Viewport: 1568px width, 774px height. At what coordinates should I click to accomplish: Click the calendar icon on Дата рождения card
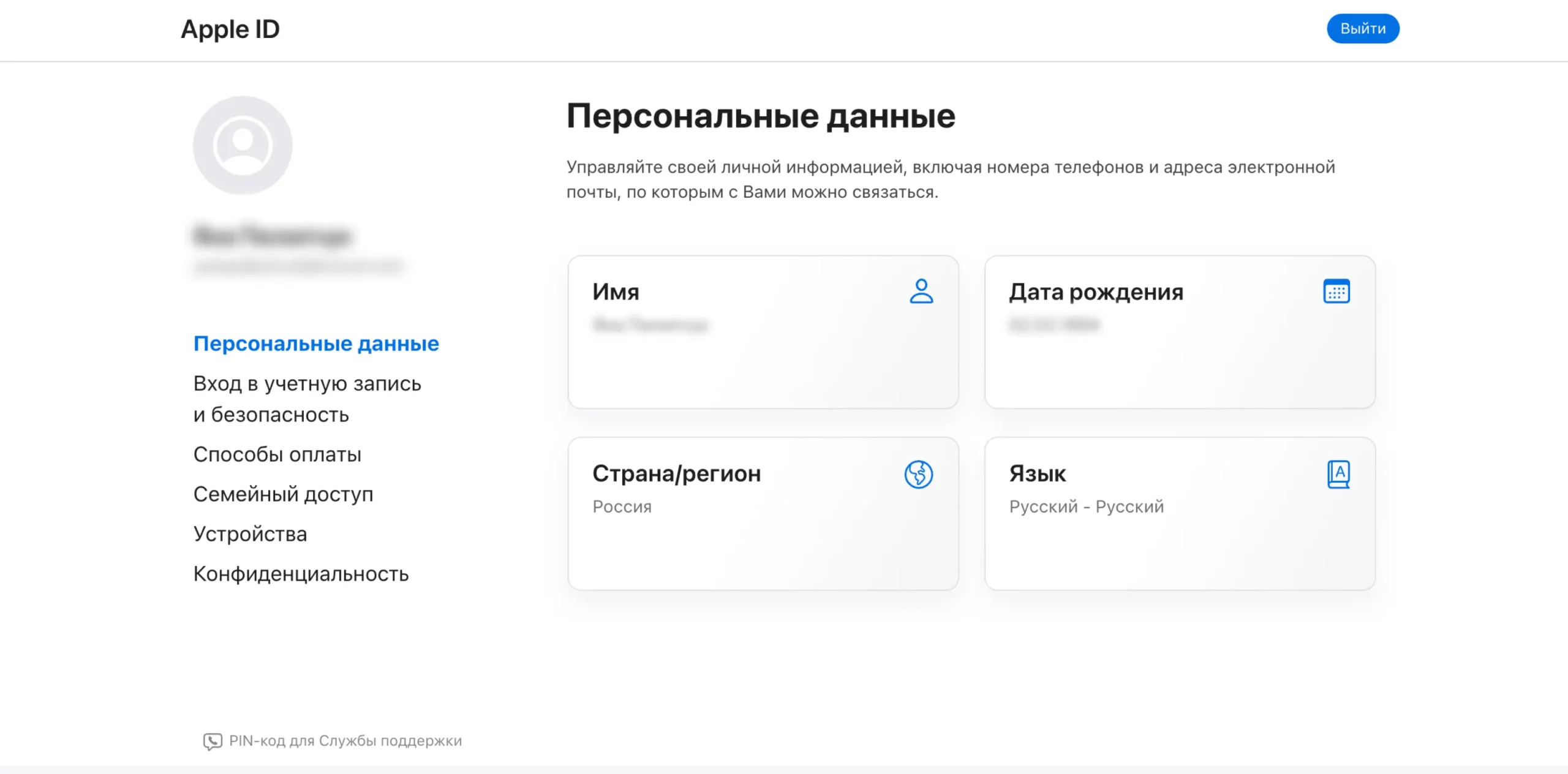pyautogui.click(x=1336, y=291)
